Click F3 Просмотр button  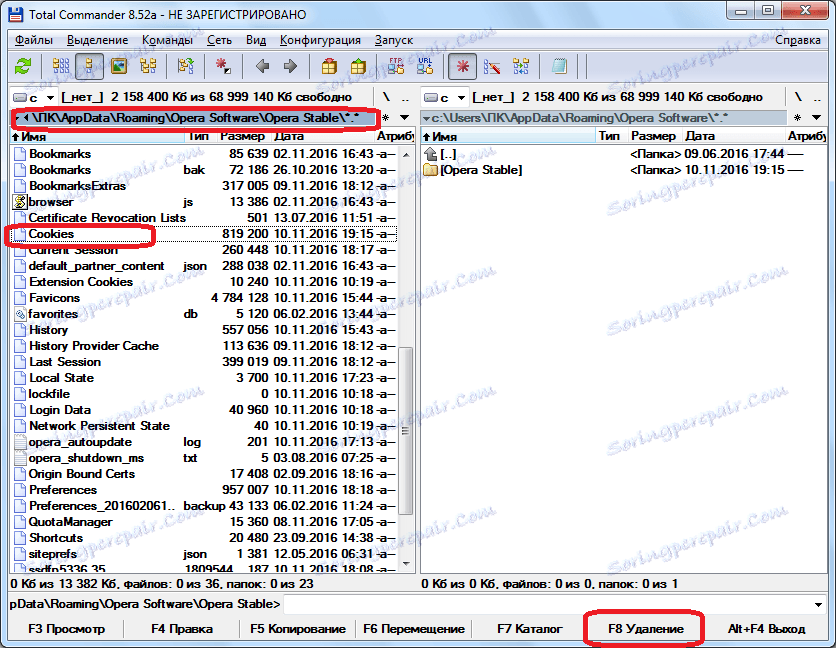coord(66,629)
